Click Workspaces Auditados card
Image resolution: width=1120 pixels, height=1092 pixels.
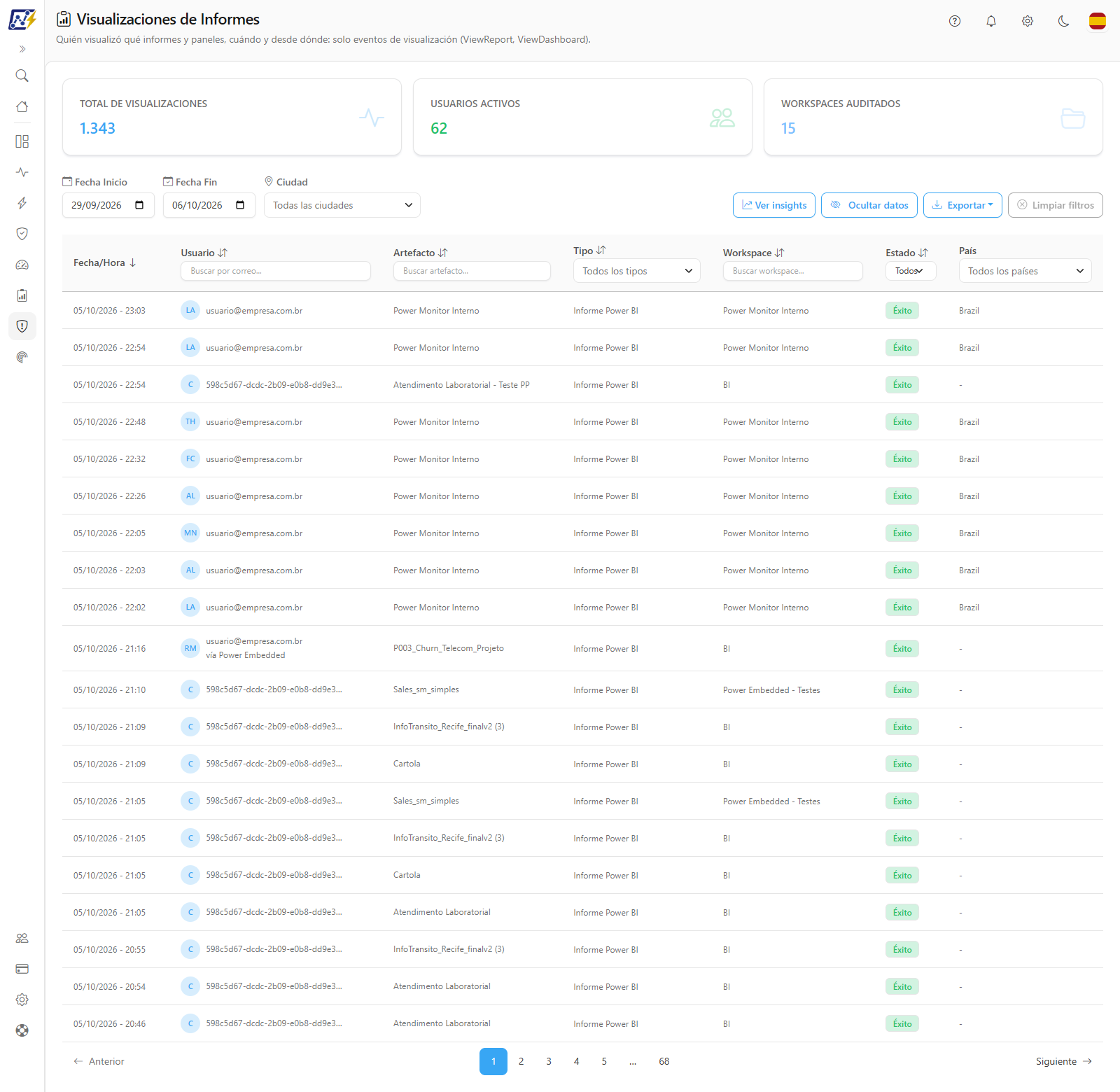pos(933,117)
